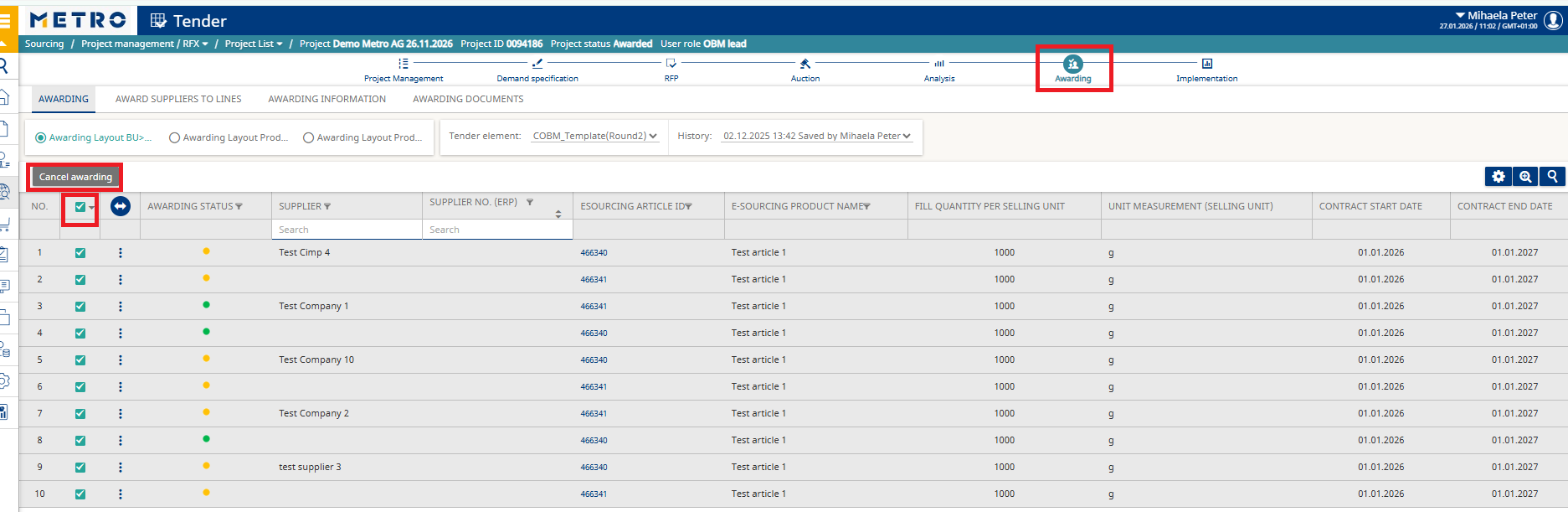The width and height of the screenshot is (1568, 512).
Task: Click the METRO logo
Action: pyautogui.click(x=78, y=20)
